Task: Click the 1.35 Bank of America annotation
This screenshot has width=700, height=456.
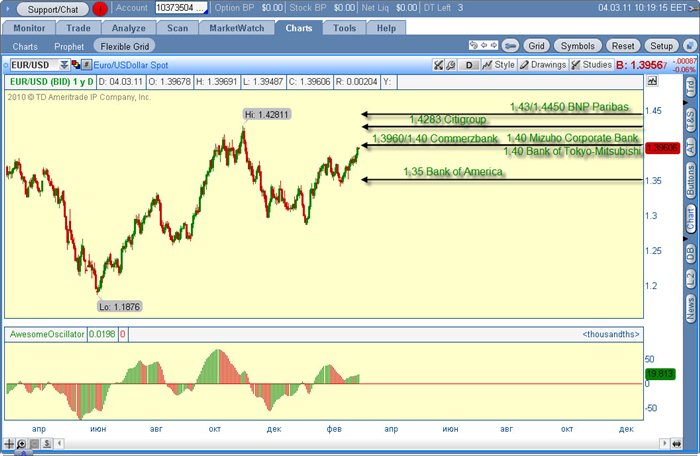Action: pyautogui.click(x=453, y=172)
